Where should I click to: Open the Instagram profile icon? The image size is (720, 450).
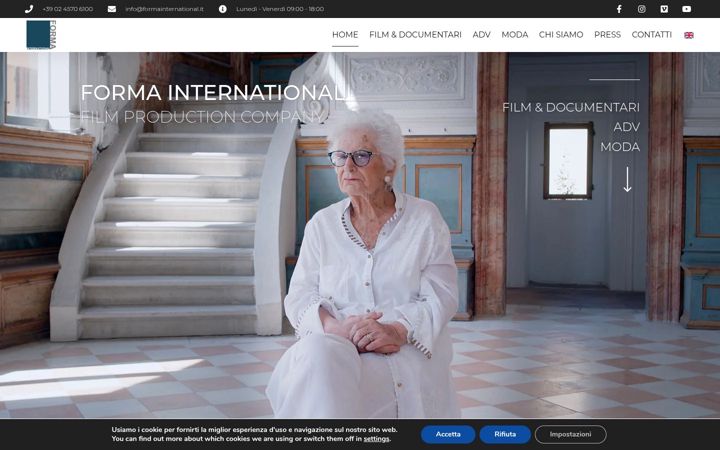641,9
